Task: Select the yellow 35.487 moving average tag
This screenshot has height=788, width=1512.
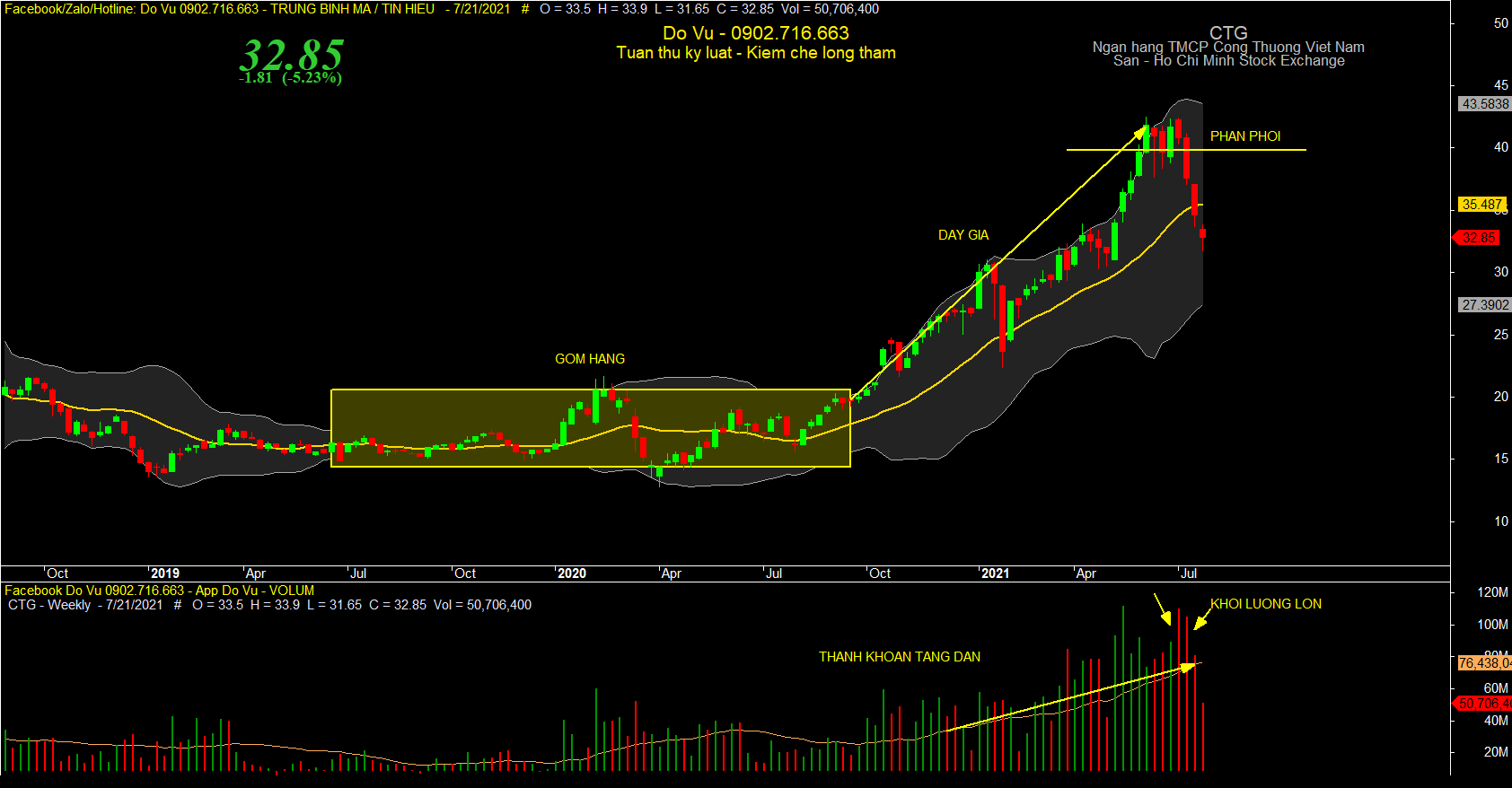Action: tap(1481, 205)
